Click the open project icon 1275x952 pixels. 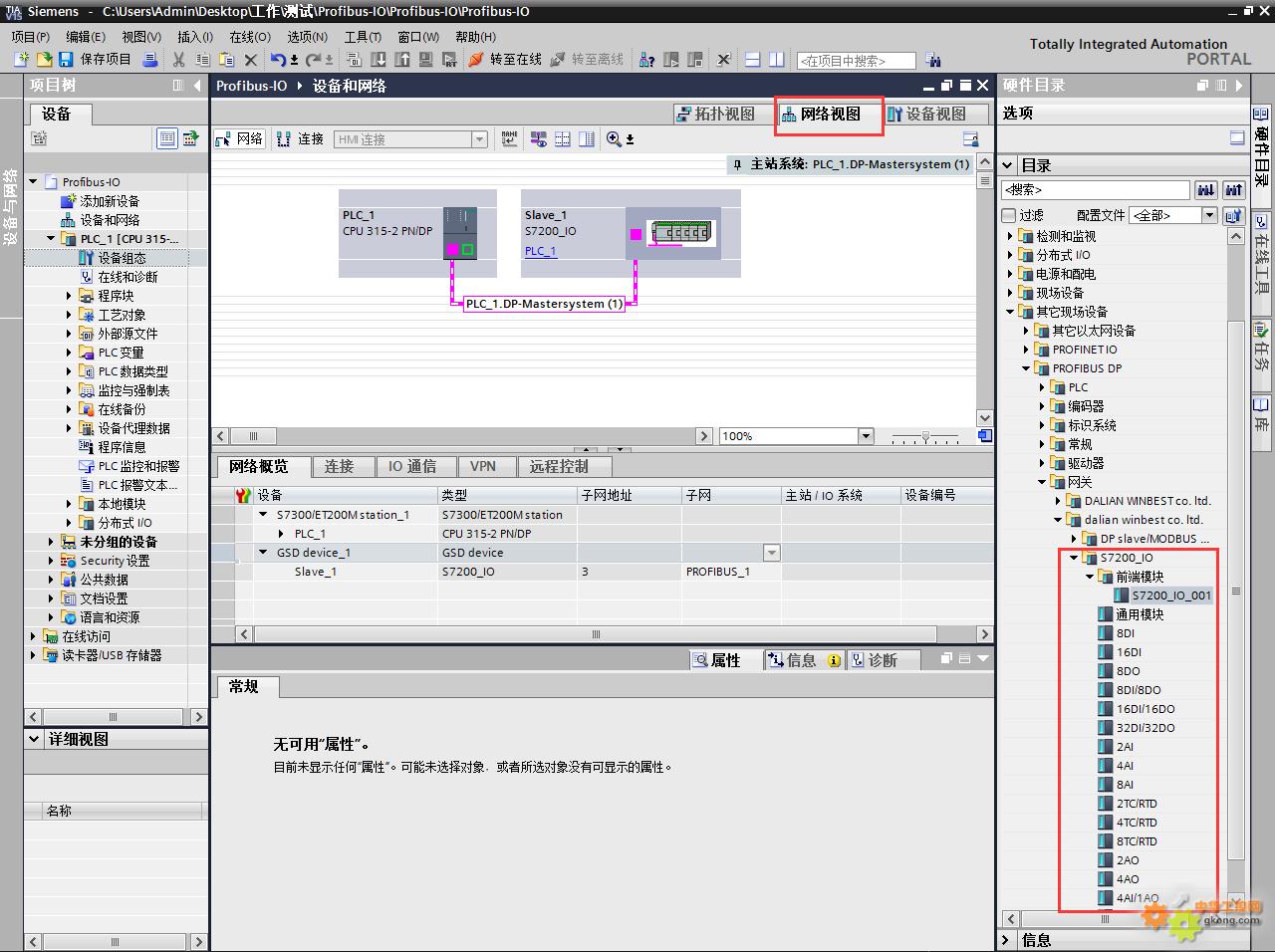44,60
